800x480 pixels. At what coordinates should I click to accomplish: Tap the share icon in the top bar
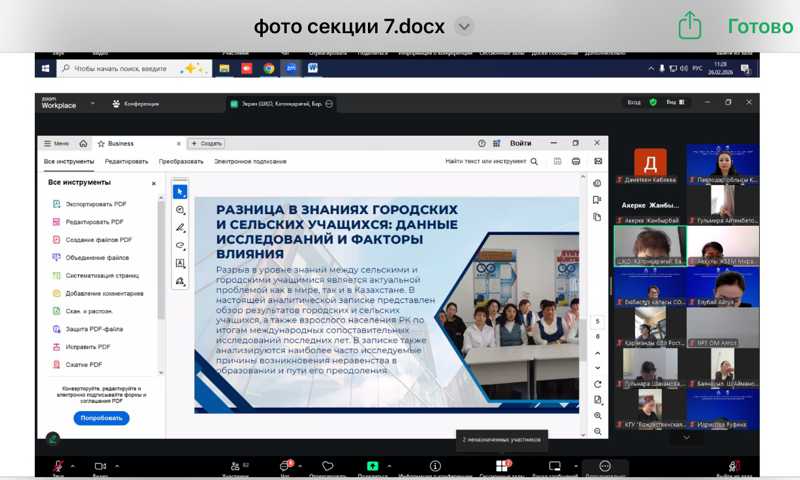pos(689,26)
